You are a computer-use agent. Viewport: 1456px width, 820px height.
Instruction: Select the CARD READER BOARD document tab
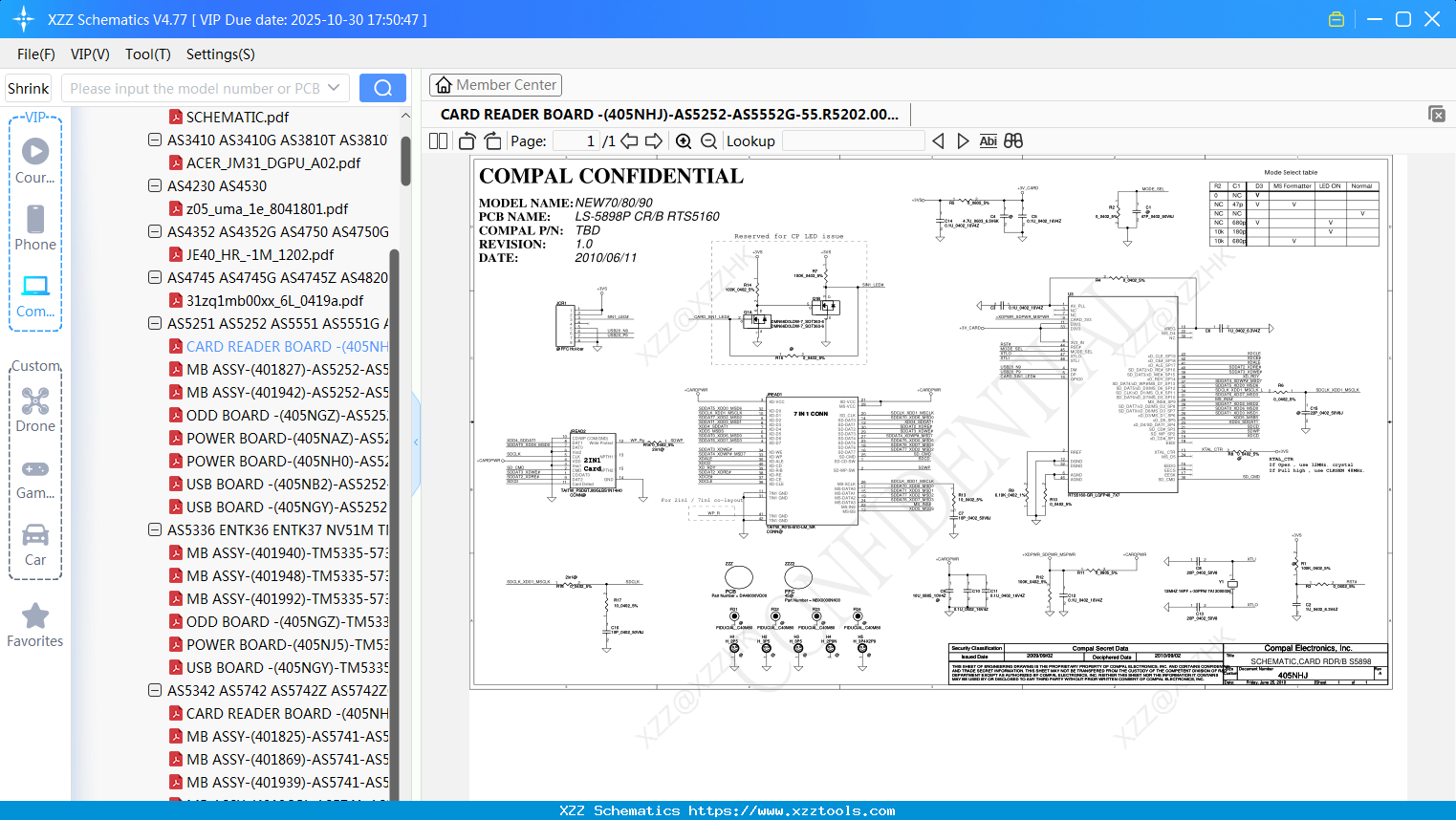tap(669, 114)
